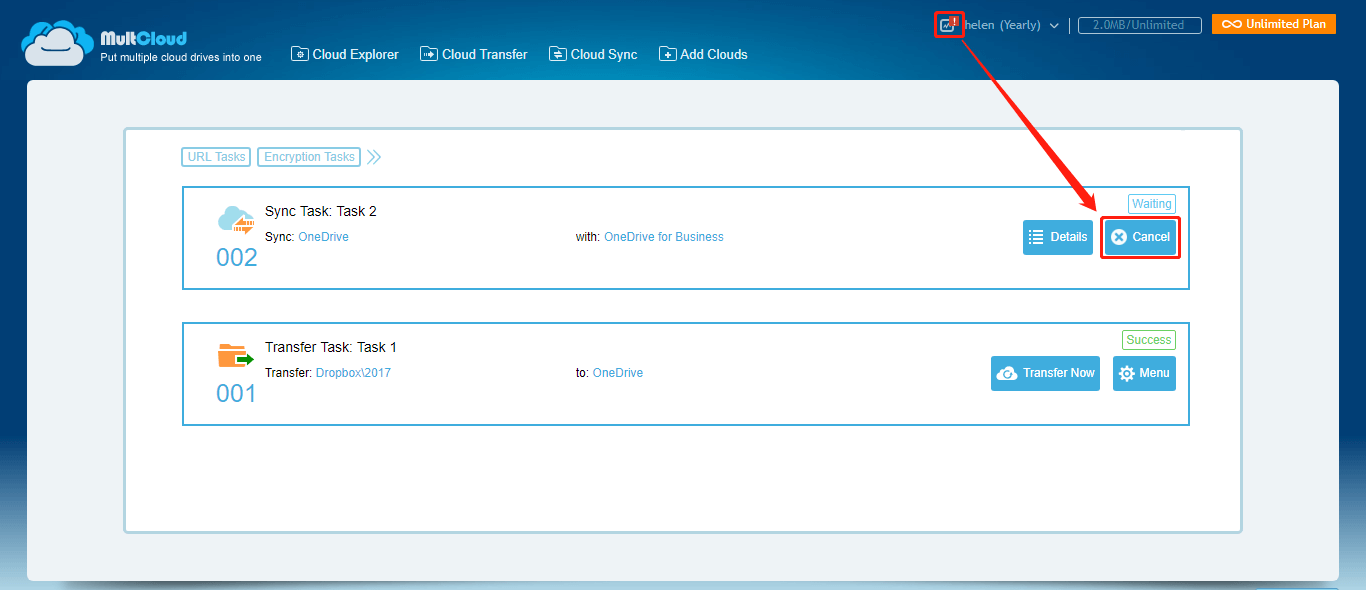
Task: Open Add Clouds from top navigation
Action: [x=703, y=54]
